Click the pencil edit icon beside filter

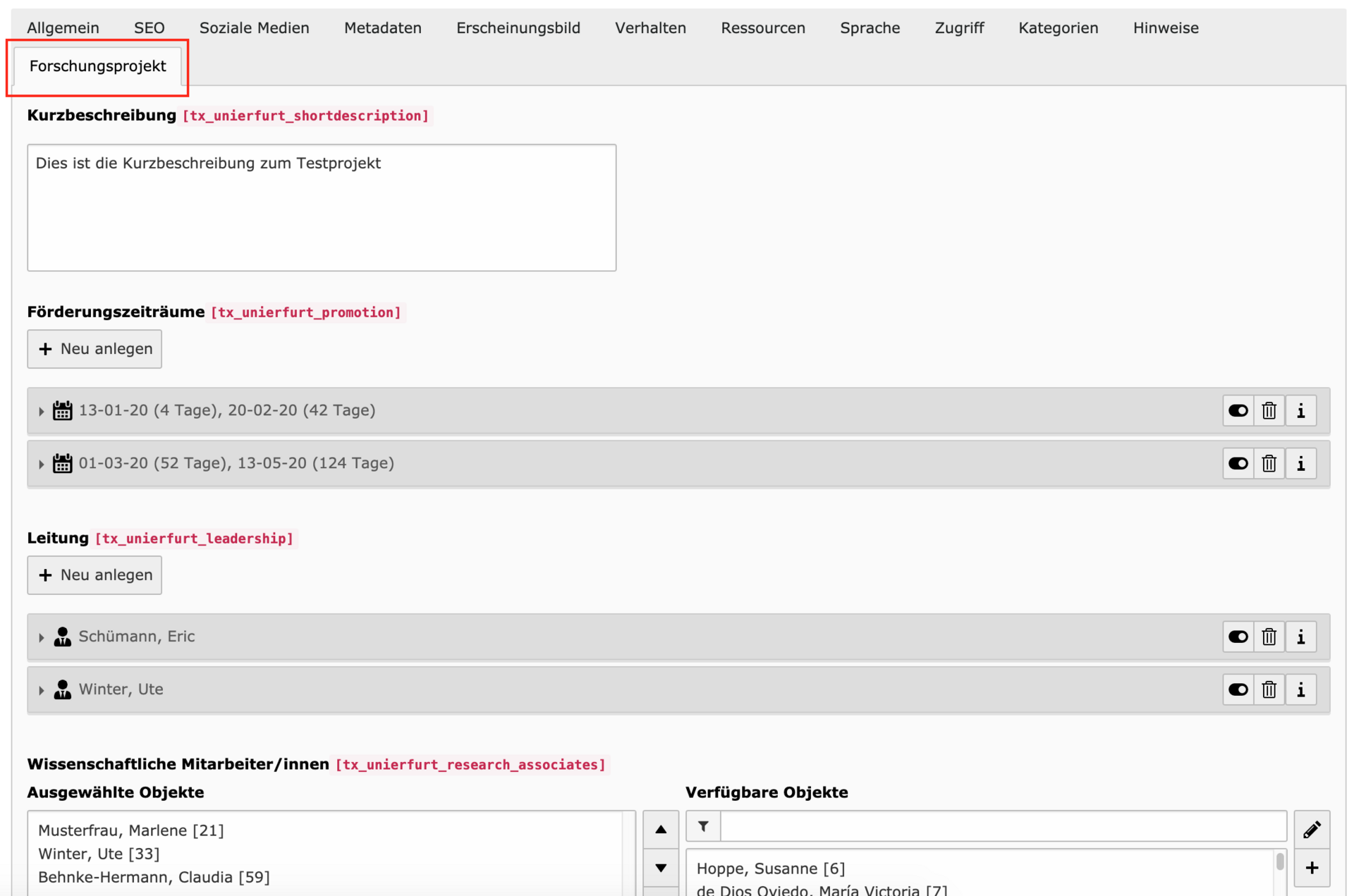tap(1311, 829)
